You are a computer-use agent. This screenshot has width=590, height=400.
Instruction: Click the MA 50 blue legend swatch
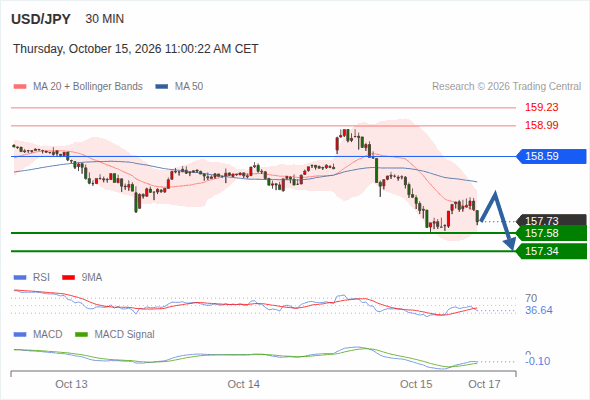point(161,87)
